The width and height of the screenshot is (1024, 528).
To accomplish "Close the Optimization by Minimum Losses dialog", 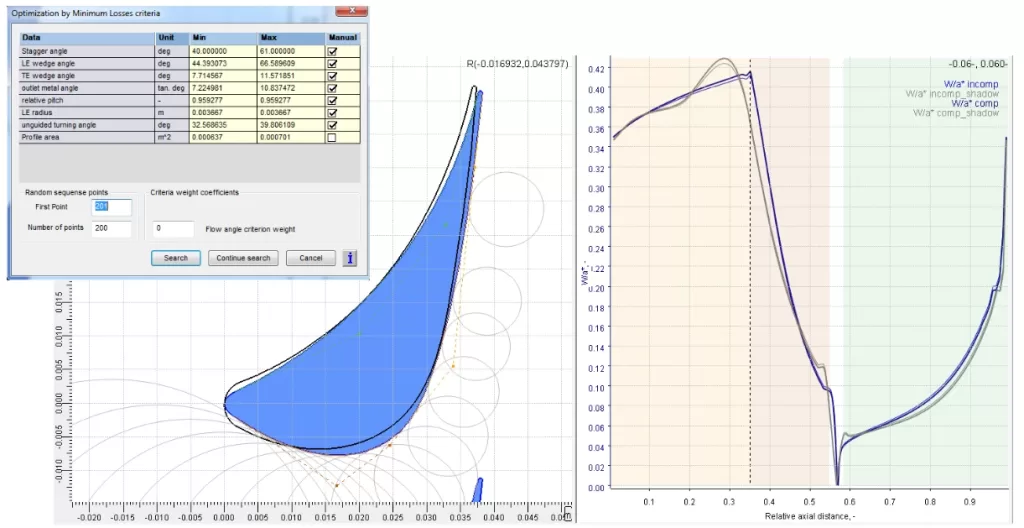I will [x=351, y=10].
